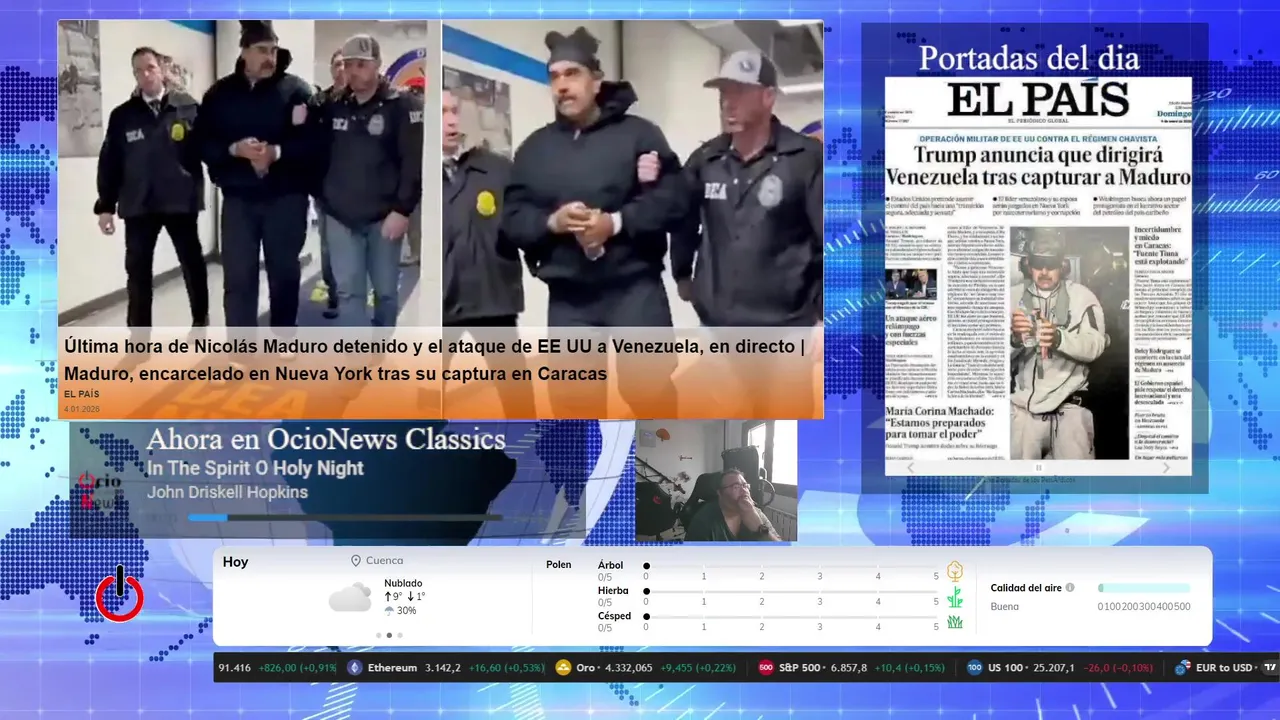The height and width of the screenshot is (720, 1280).
Task: Click the '91.416' ticker price at left
Action: click(x=233, y=668)
